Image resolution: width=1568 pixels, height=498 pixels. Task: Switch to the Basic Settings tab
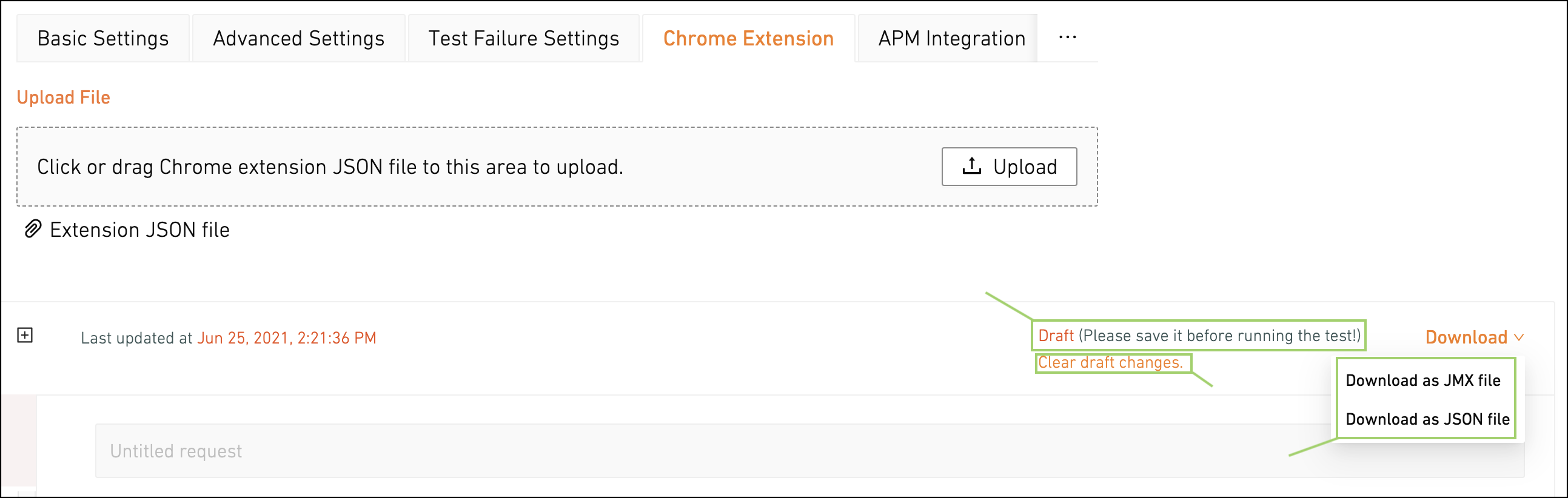pos(103,38)
